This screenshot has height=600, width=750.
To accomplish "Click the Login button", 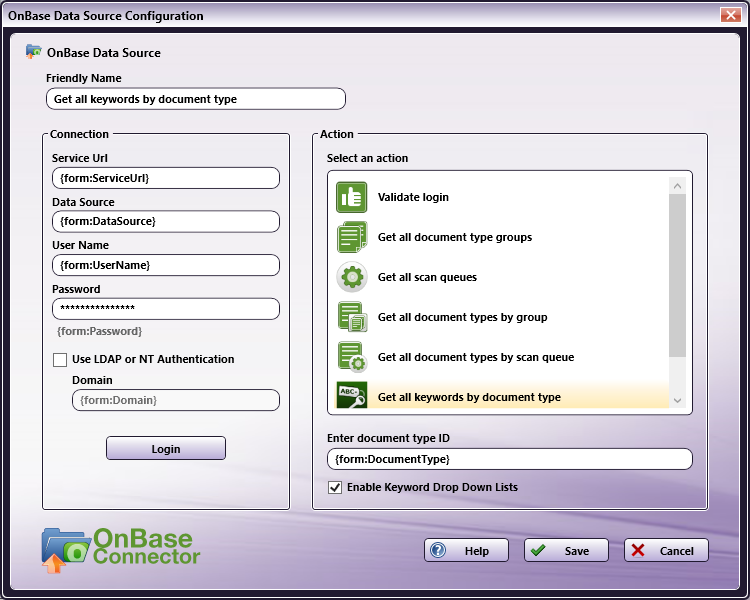I will [x=165, y=448].
